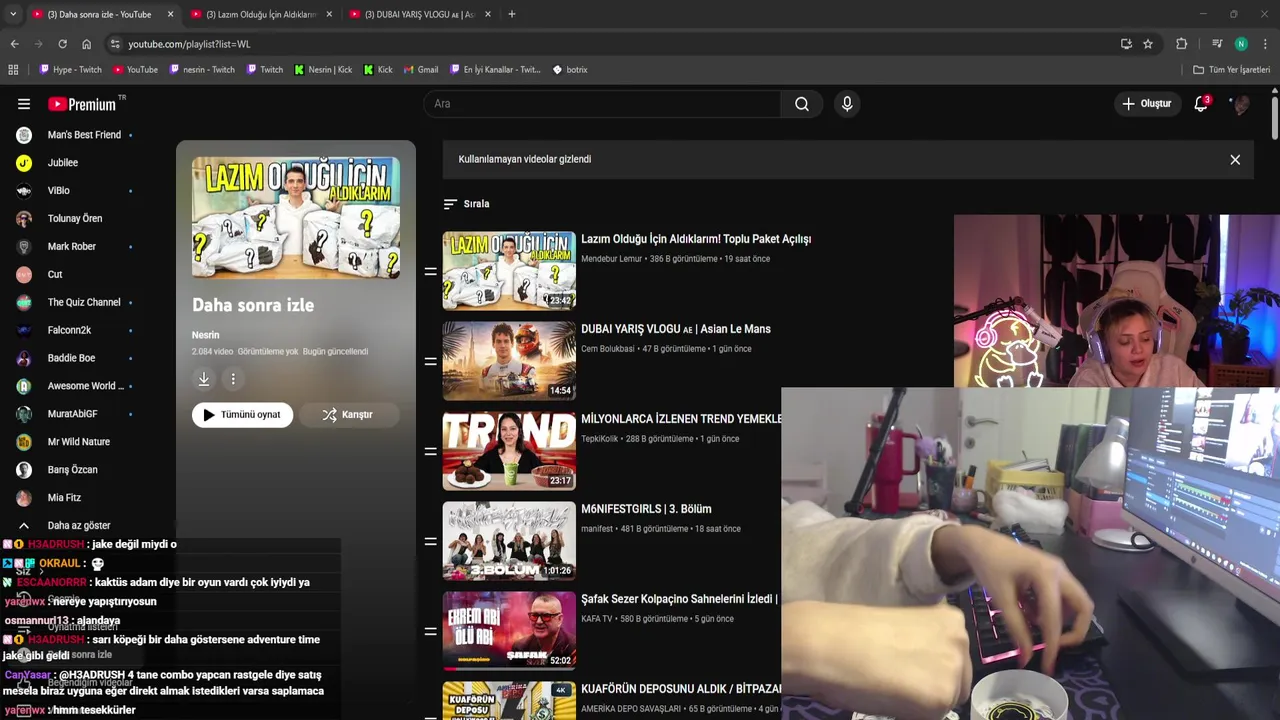1280x720 pixels.
Task: Reload the page with the refresh icon
Action: click(x=62, y=44)
